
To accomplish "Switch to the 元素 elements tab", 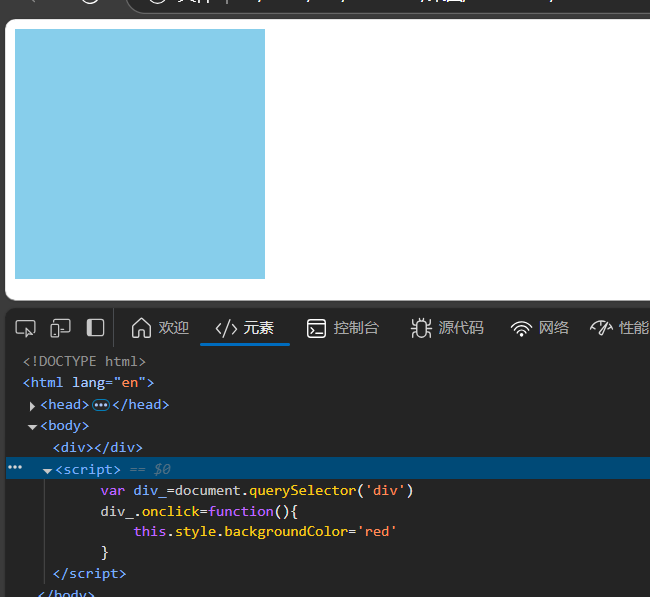I will (245, 328).
